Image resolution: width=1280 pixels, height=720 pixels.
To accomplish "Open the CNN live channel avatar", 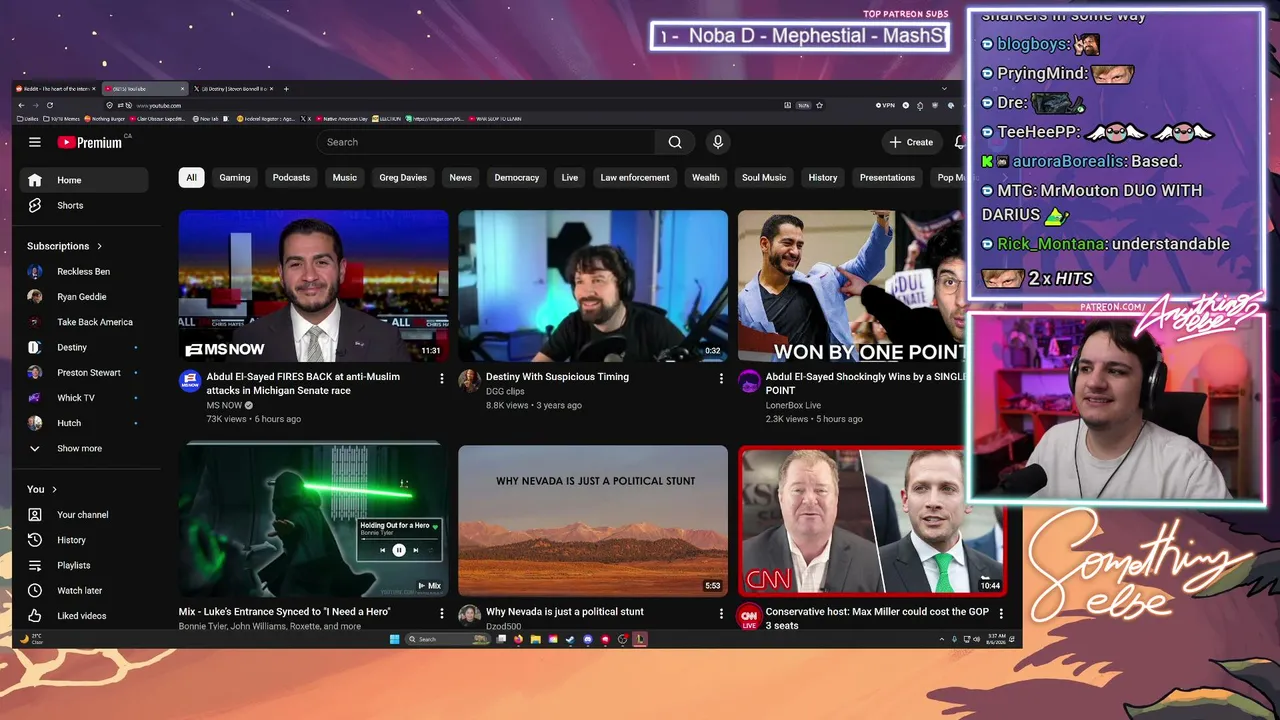I will (749, 616).
